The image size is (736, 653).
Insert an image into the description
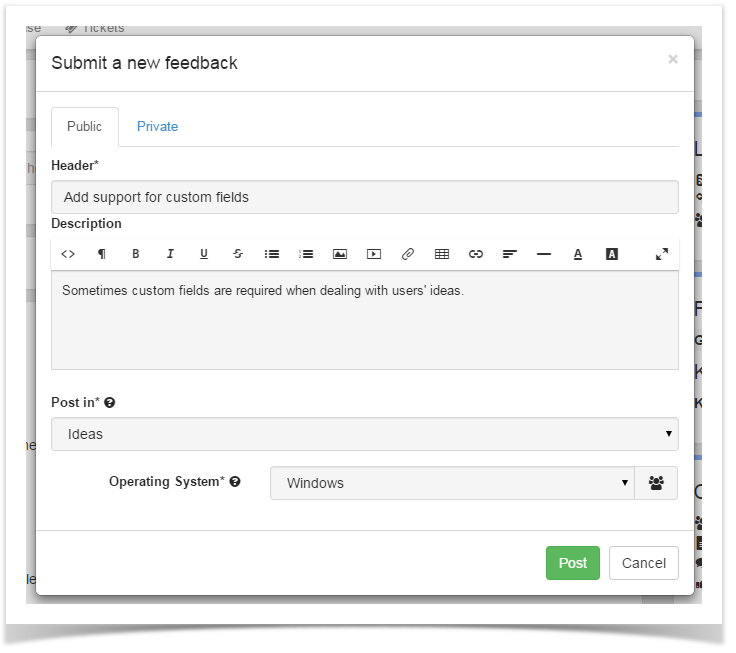(x=340, y=254)
